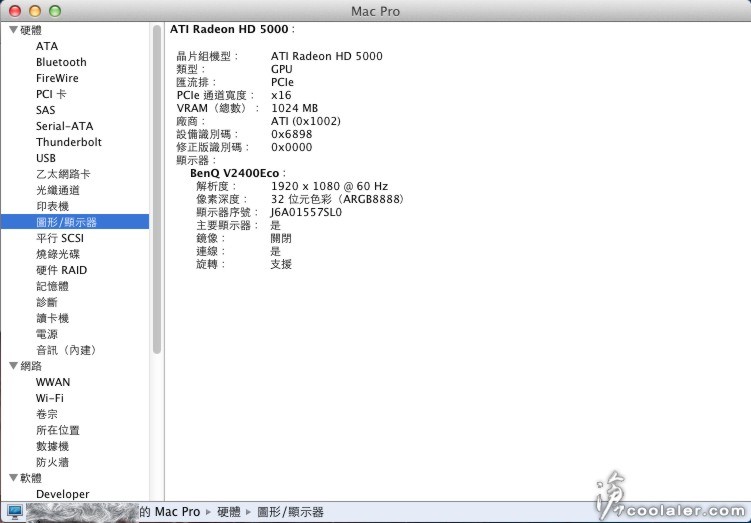This screenshot has height=523, width=751.
Task: Click the sidebar vertical scrollbar
Action: coord(157,190)
